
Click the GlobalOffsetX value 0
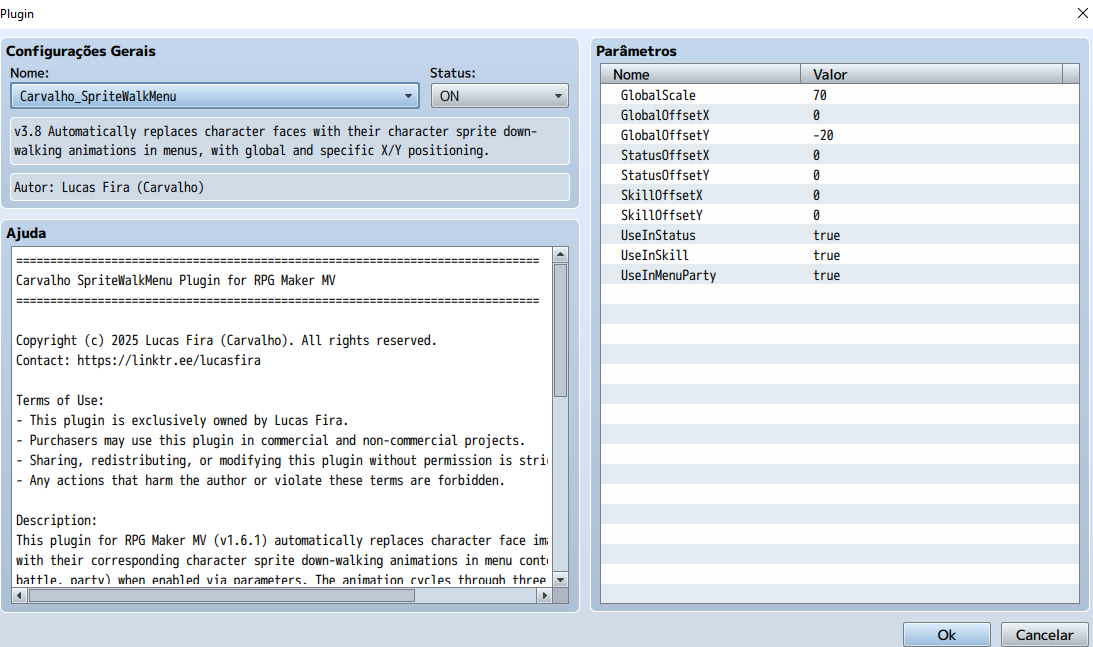click(x=816, y=115)
